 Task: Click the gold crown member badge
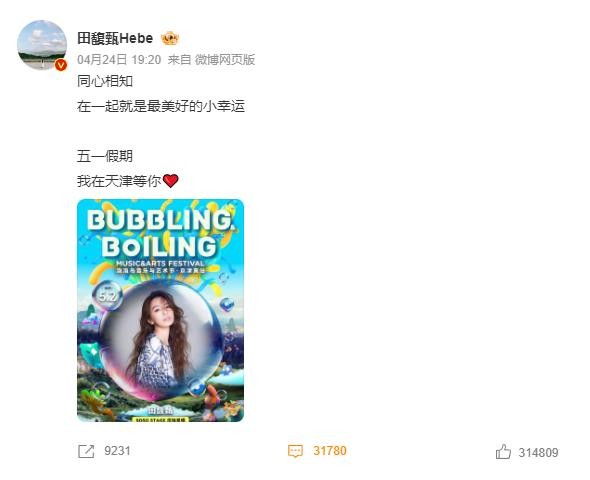click(x=170, y=38)
